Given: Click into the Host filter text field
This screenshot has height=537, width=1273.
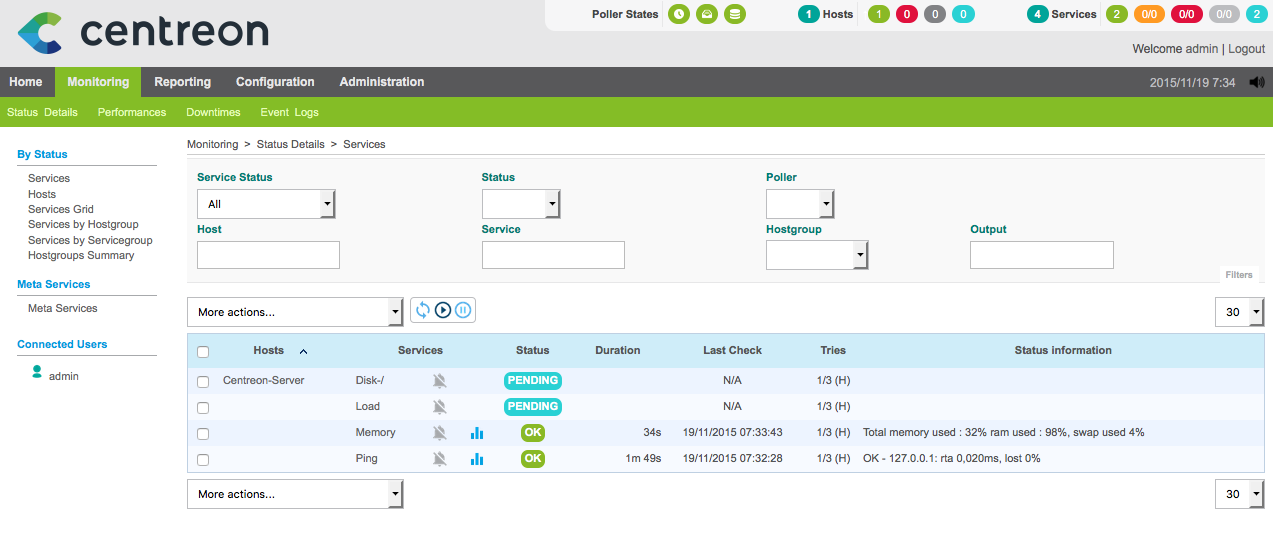Looking at the screenshot, I should (x=268, y=255).
